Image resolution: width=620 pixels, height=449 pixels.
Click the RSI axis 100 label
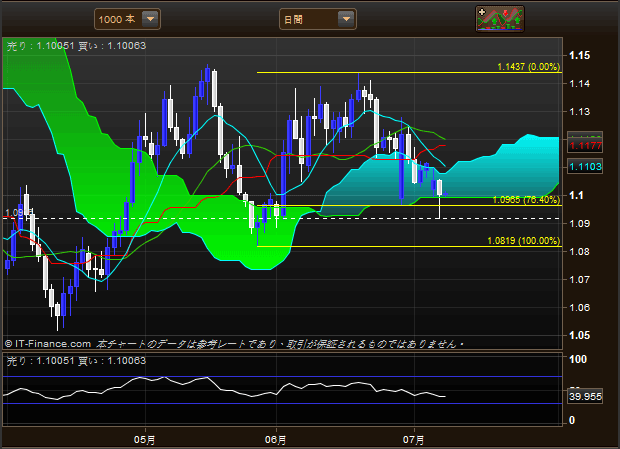point(578,359)
